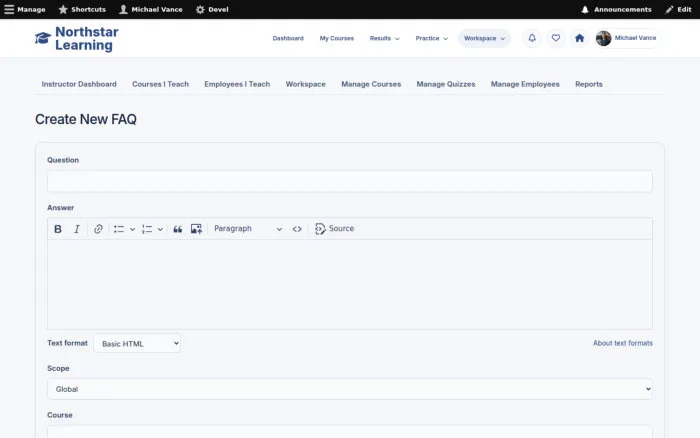Click into the Answer text area
The height and width of the screenshot is (438, 700).
click(x=350, y=284)
